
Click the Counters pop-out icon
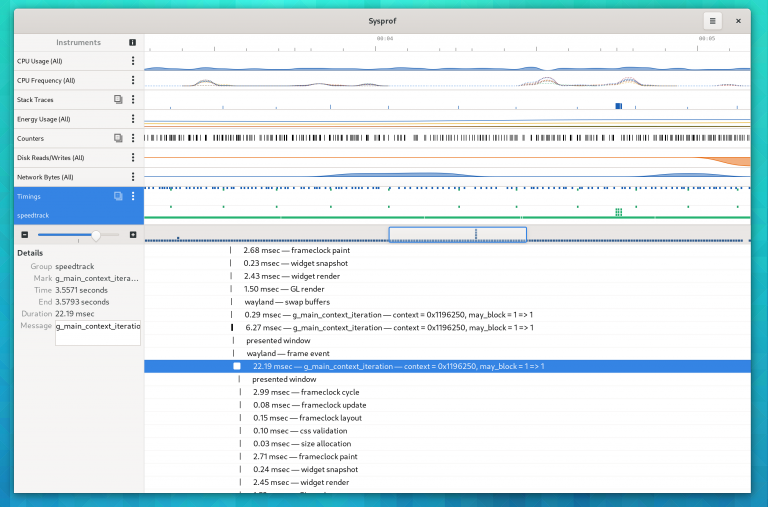[118, 138]
